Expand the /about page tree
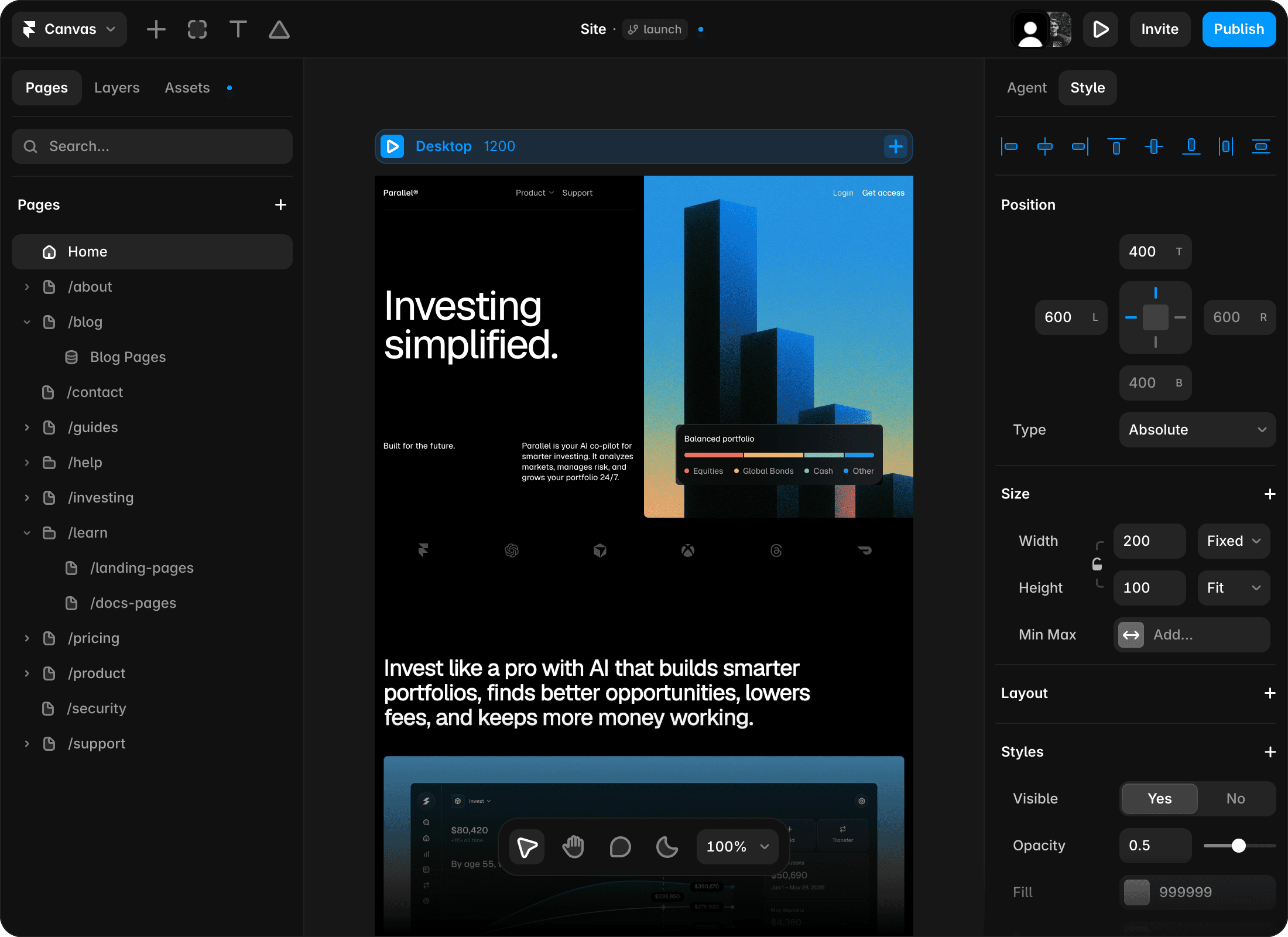 [27, 287]
